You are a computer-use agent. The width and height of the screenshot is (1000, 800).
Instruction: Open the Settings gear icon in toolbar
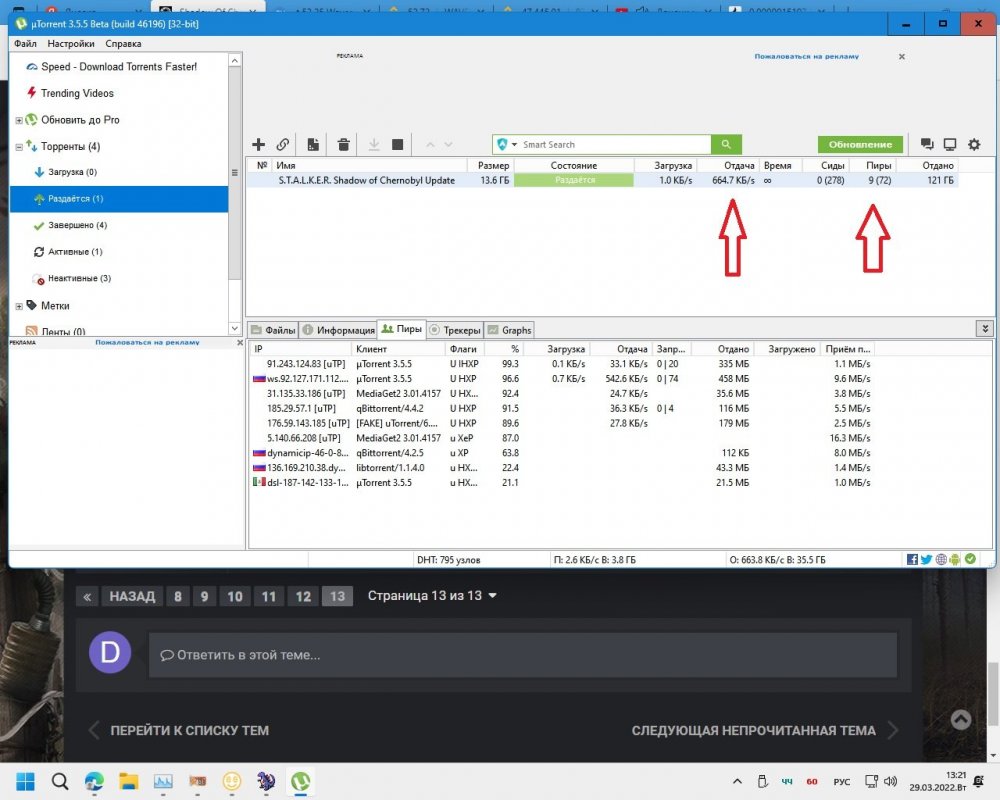[974, 145]
